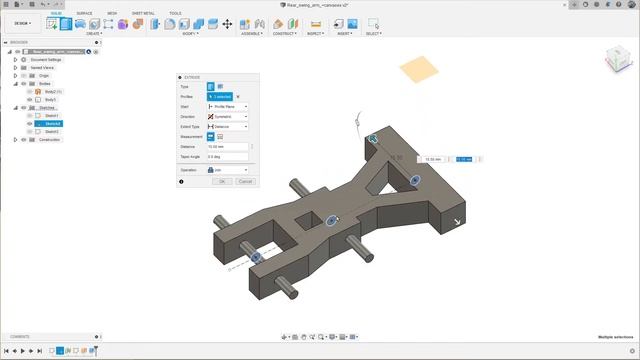Open the Modify menu label
This screenshot has width=640, height=360.
(190, 33)
